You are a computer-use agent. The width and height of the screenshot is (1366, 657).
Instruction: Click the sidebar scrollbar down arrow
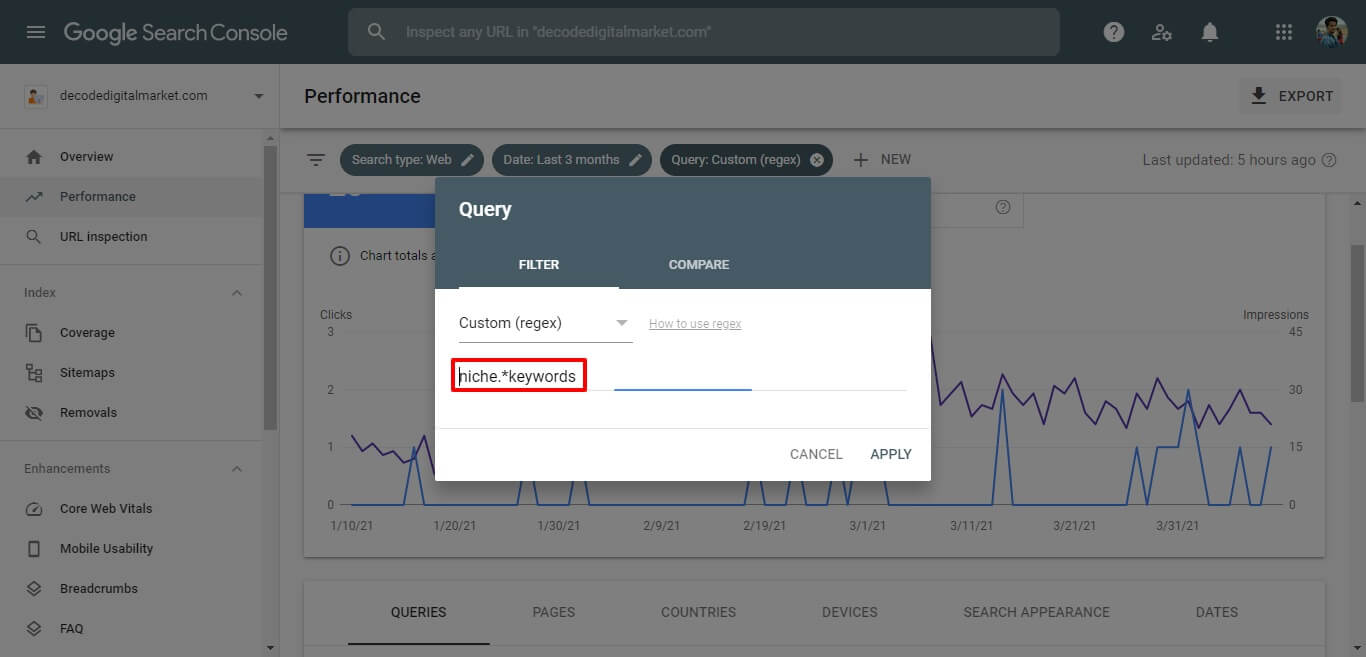click(270, 648)
